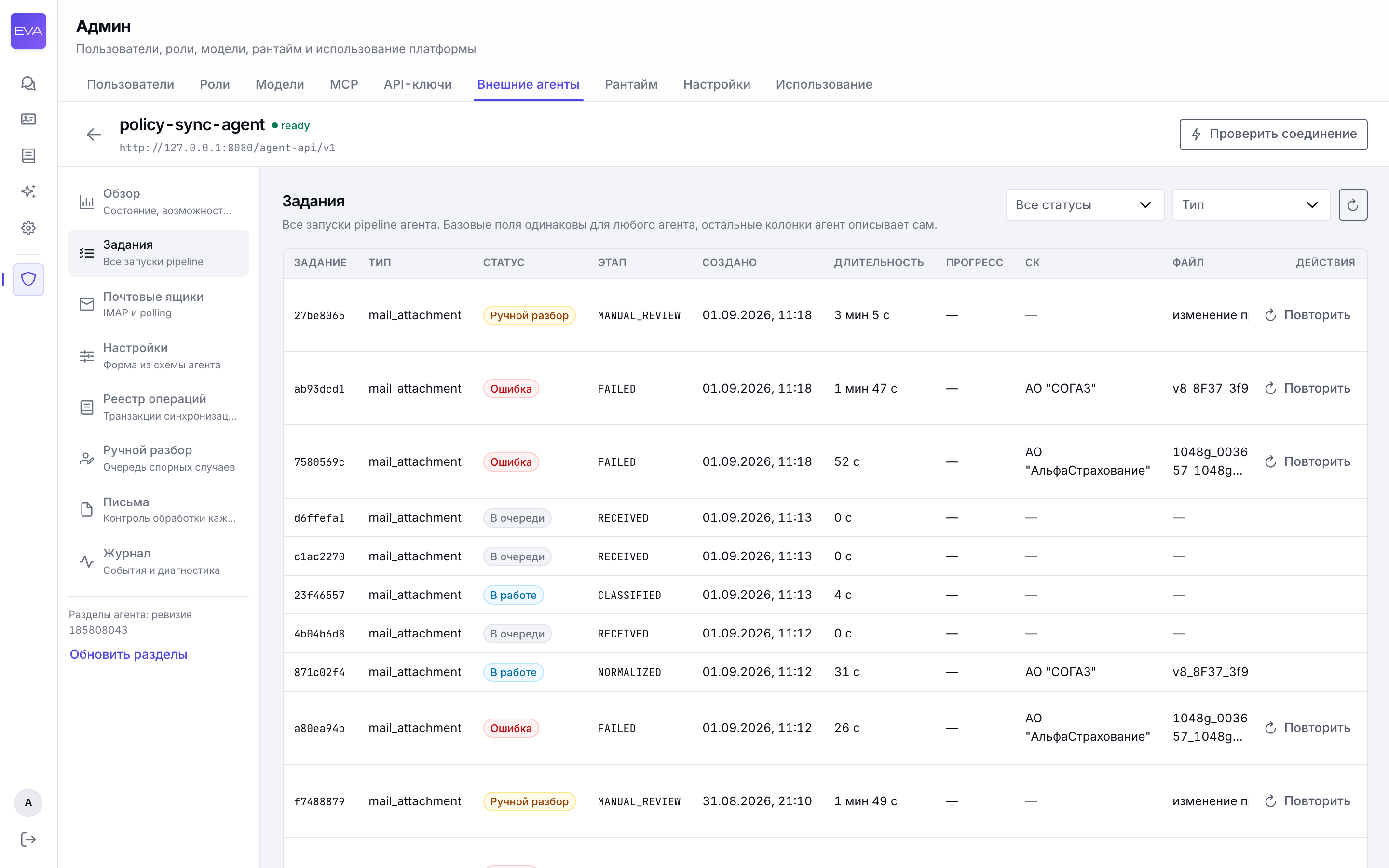The height and width of the screenshot is (868, 1389).
Task: Click the Журнал activity icon
Action: point(87,561)
